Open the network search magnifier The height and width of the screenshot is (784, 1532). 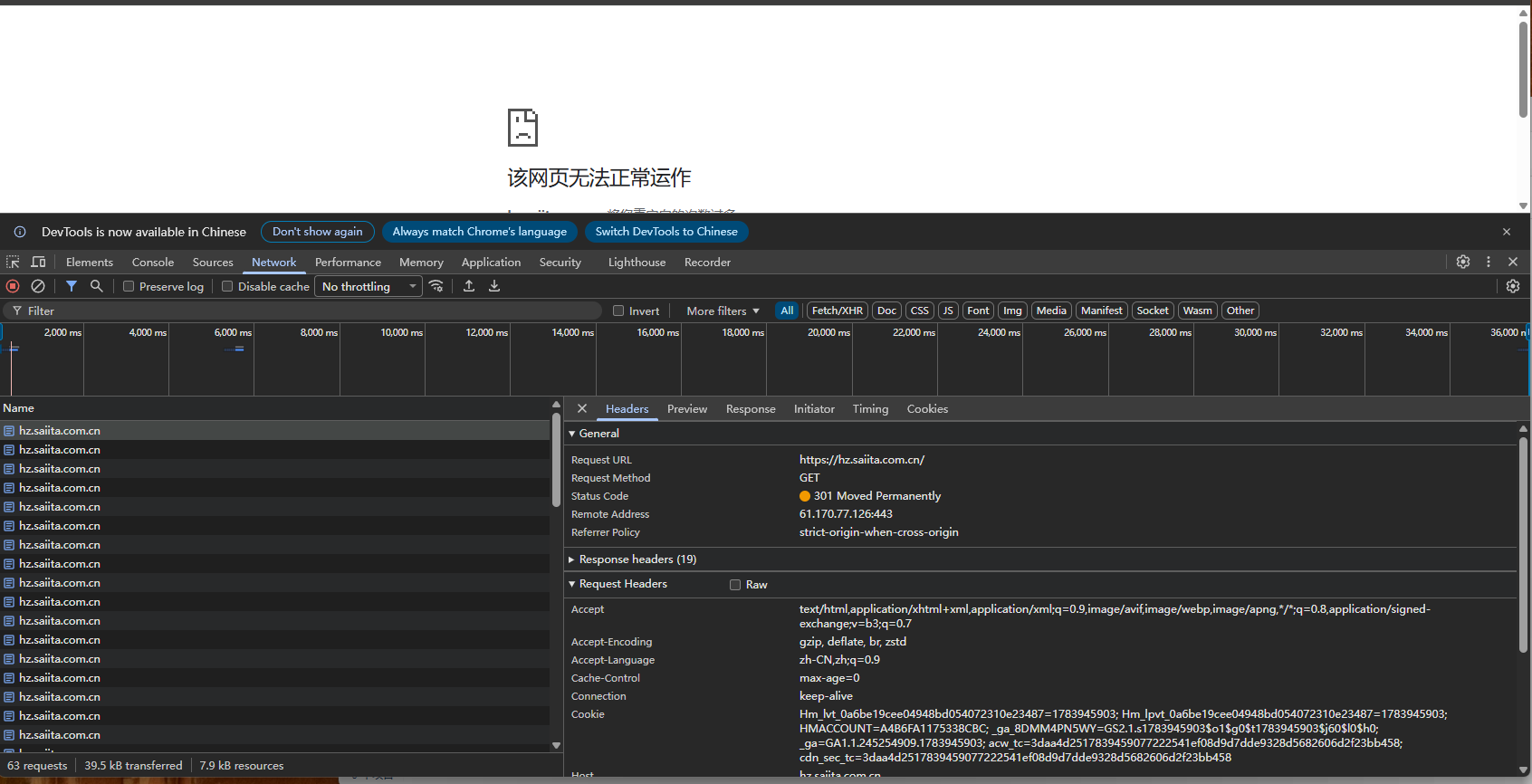point(96,286)
